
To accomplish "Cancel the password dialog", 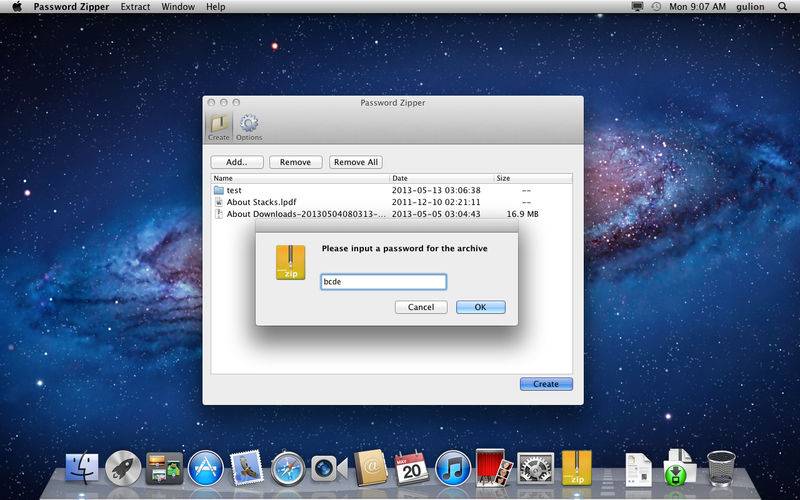I will point(421,307).
